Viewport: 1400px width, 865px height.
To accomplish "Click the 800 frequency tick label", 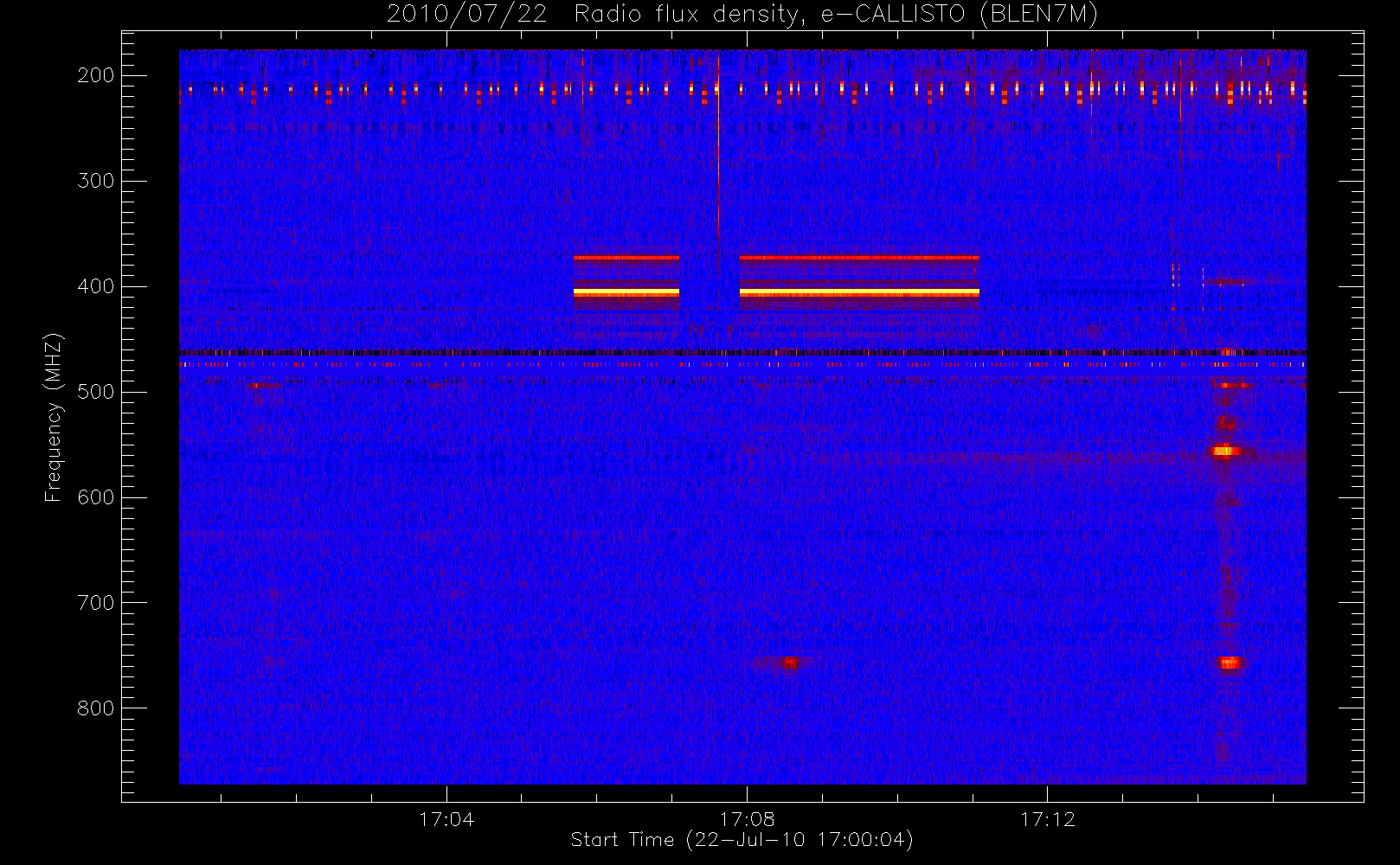I will [x=95, y=708].
